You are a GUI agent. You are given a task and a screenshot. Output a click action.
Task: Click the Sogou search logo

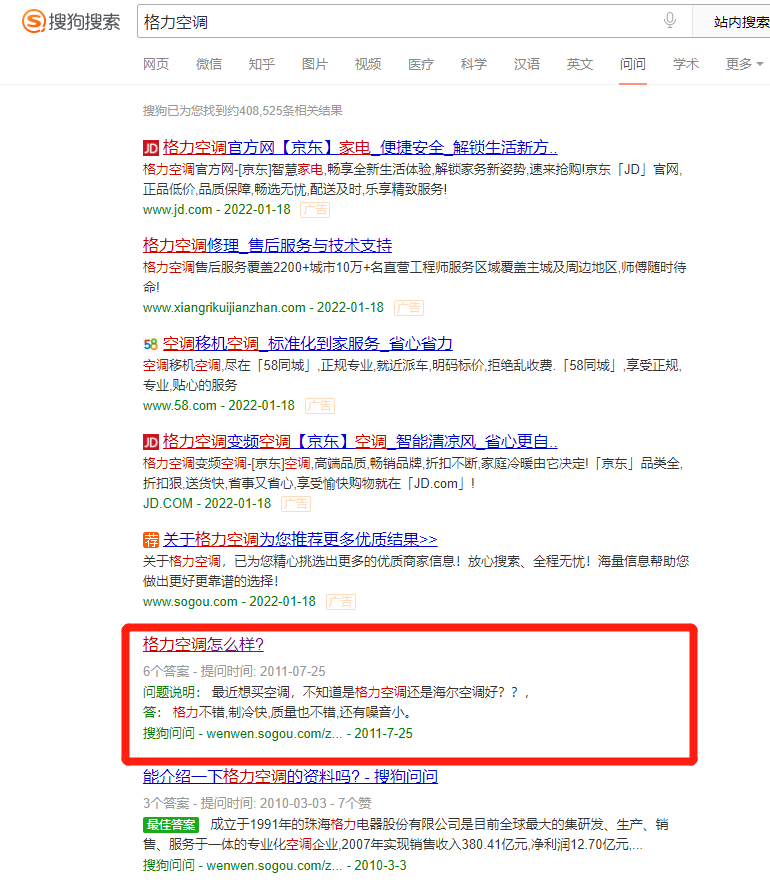tap(71, 21)
